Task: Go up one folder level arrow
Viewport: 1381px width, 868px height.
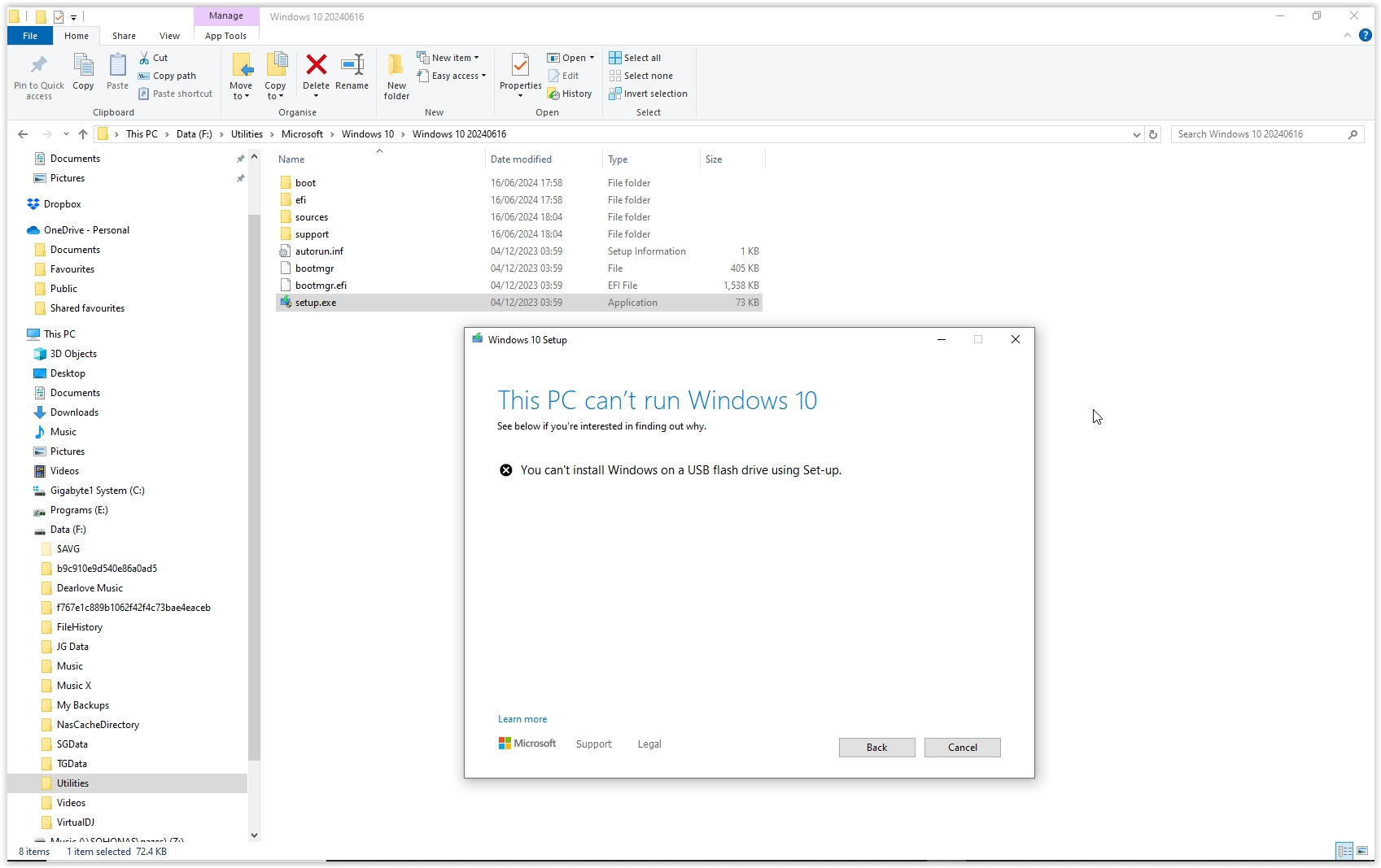Action: coord(83,134)
